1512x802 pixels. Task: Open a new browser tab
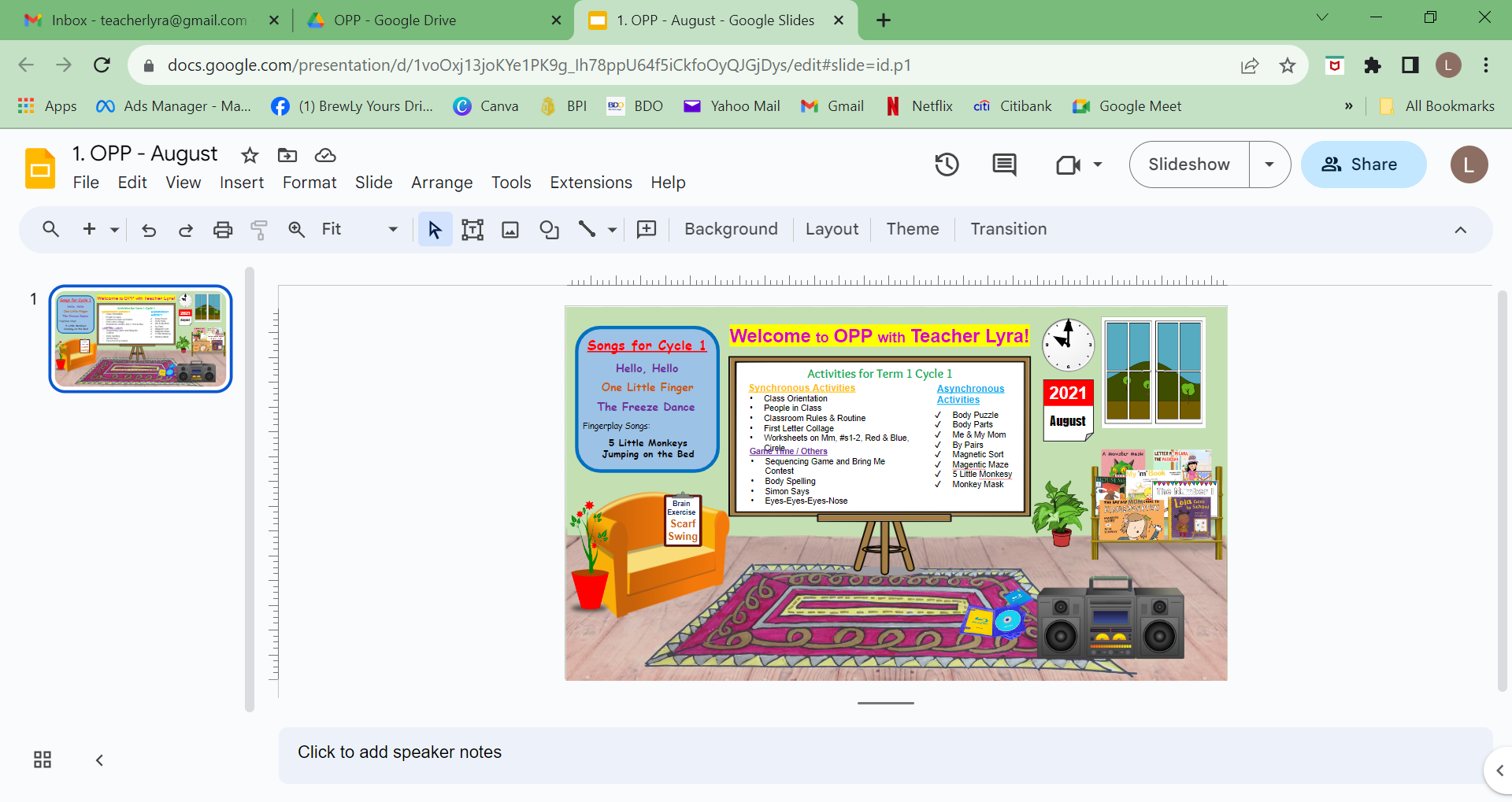point(884,20)
